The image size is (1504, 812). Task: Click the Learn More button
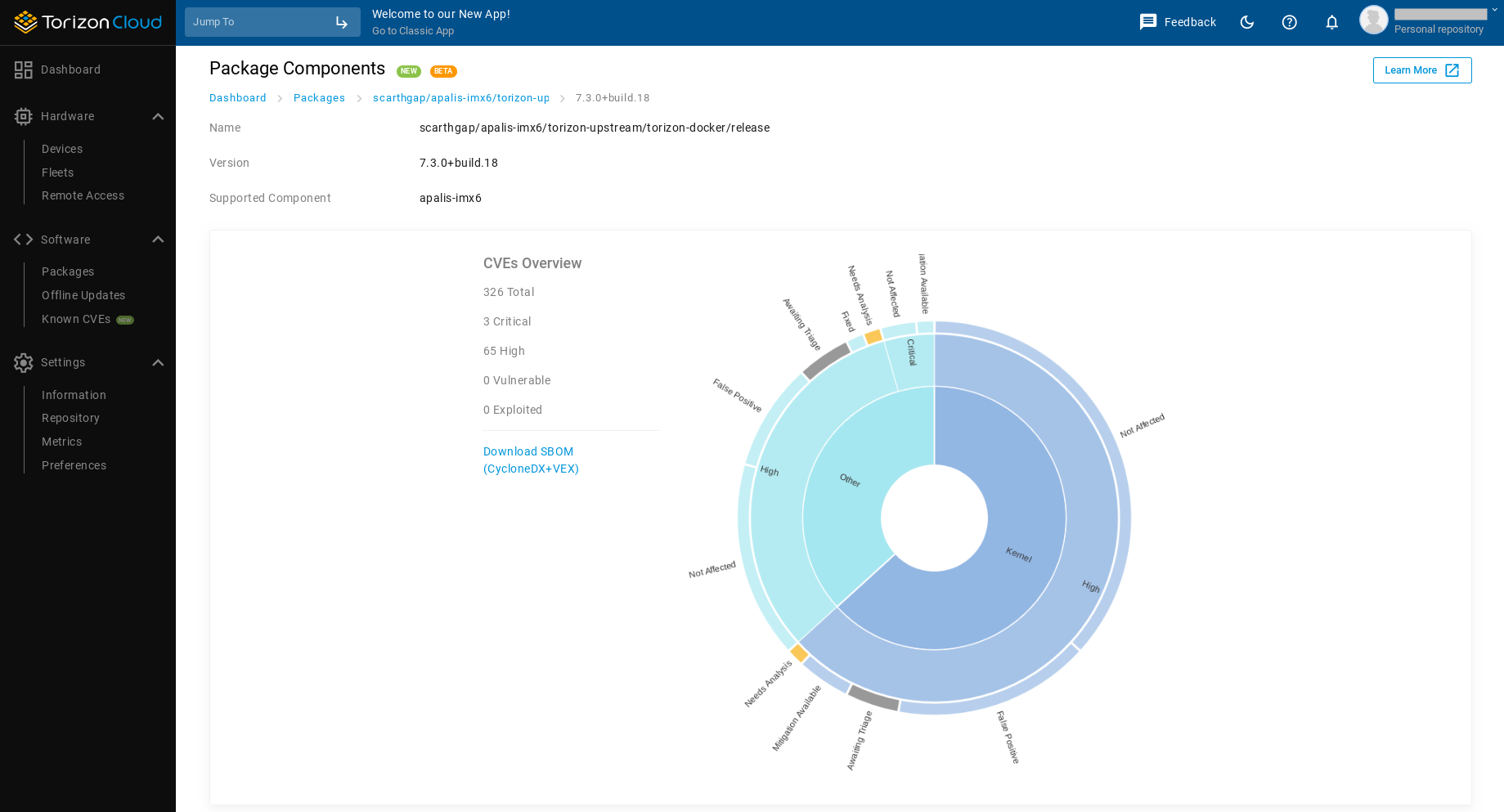coord(1421,70)
